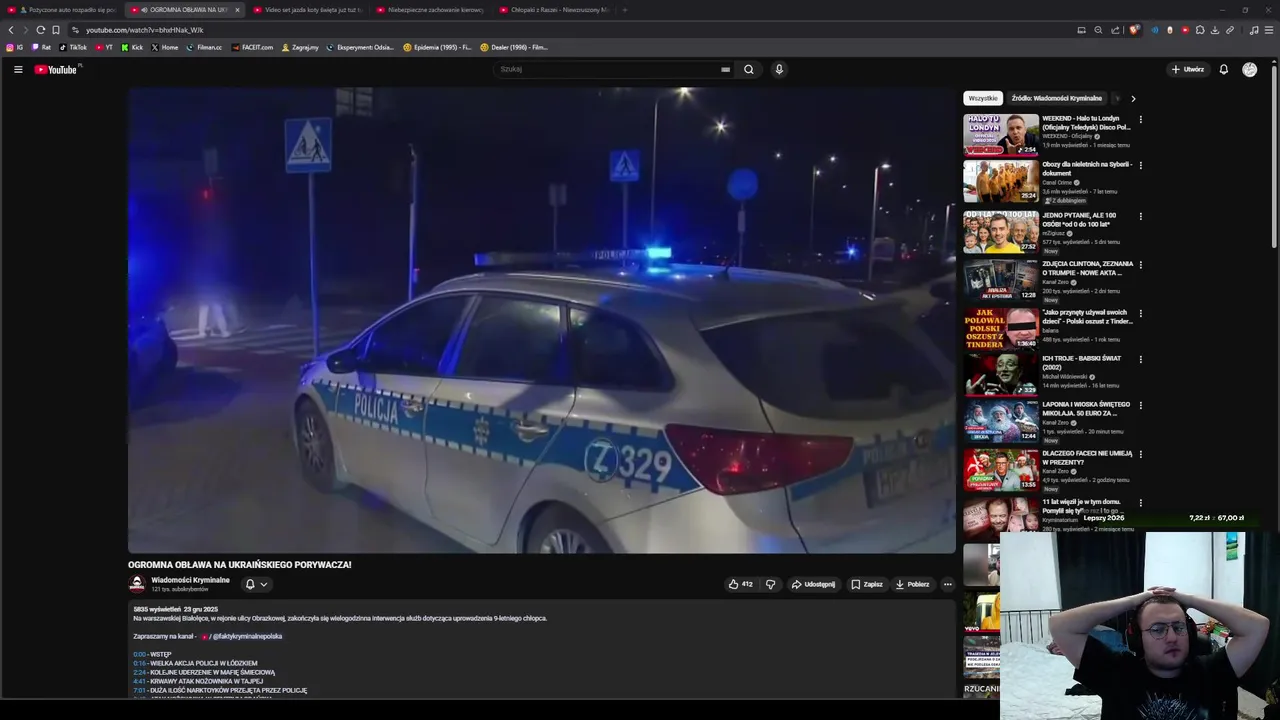
Task: Dislike the video
Action: [770, 584]
